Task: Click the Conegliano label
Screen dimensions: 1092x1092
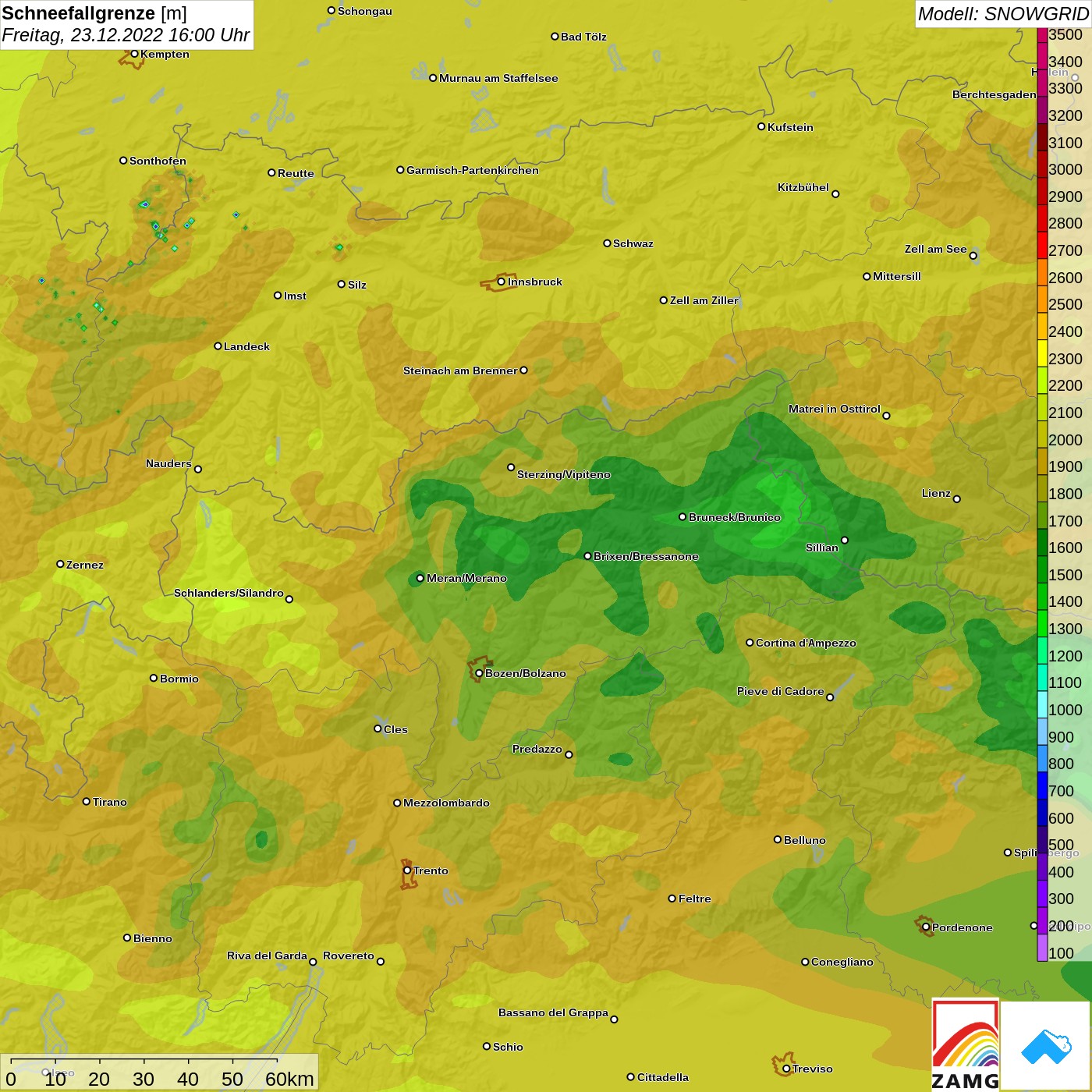Action: click(842, 962)
